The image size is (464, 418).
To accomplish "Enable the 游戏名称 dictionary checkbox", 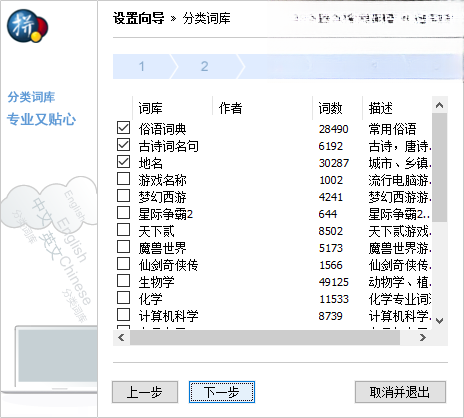I will point(123,179).
